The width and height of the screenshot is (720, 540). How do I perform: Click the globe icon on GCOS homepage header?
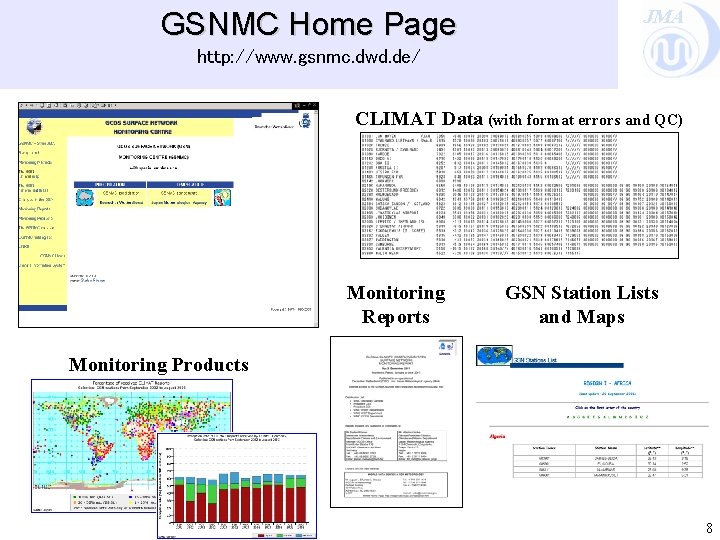tap(34, 126)
